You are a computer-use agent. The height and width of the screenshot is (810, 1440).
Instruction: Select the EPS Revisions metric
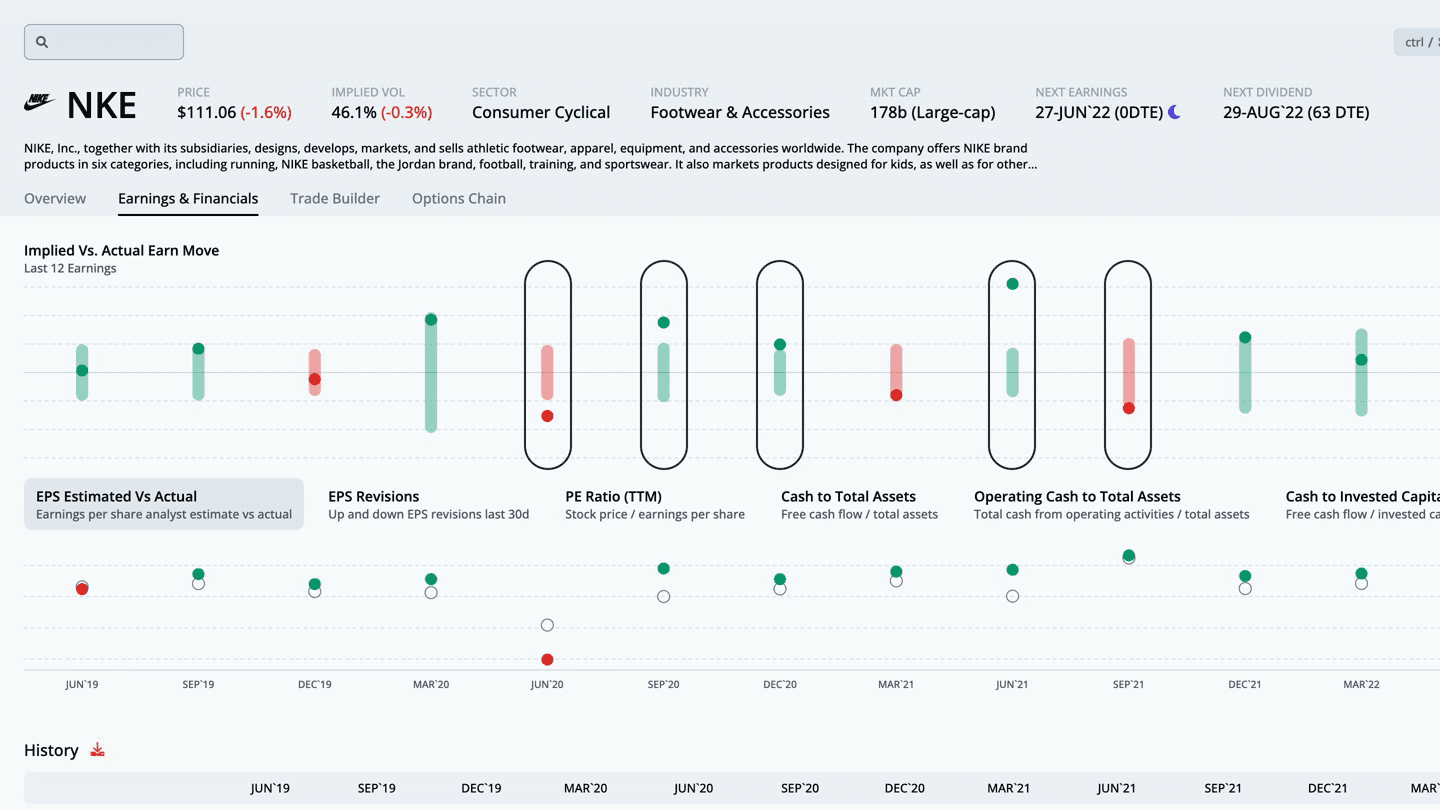coord(428,504)
